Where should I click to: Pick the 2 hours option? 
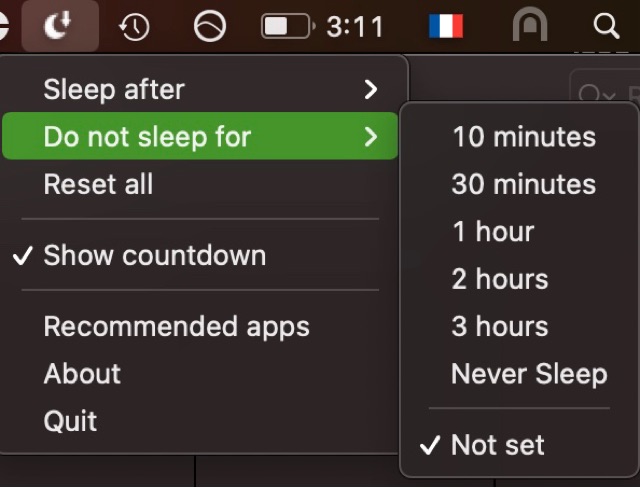tap(500, 279)
